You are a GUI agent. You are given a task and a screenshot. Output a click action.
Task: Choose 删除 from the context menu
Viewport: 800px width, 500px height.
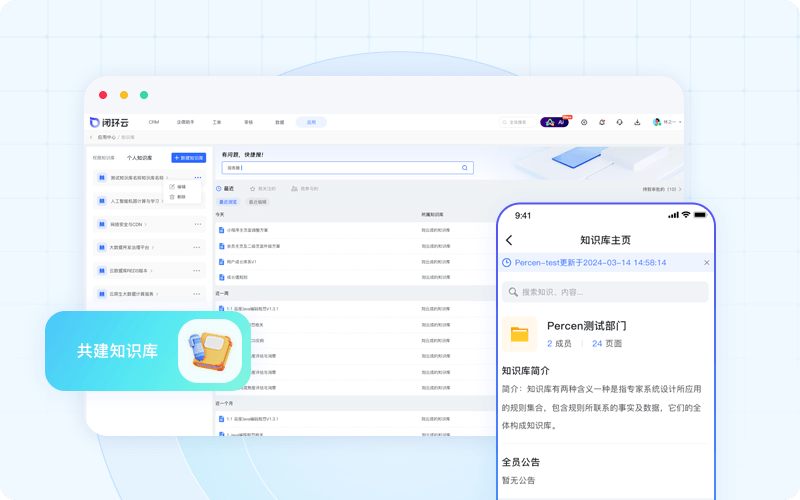pyautogui.click(x=181, y=196)
